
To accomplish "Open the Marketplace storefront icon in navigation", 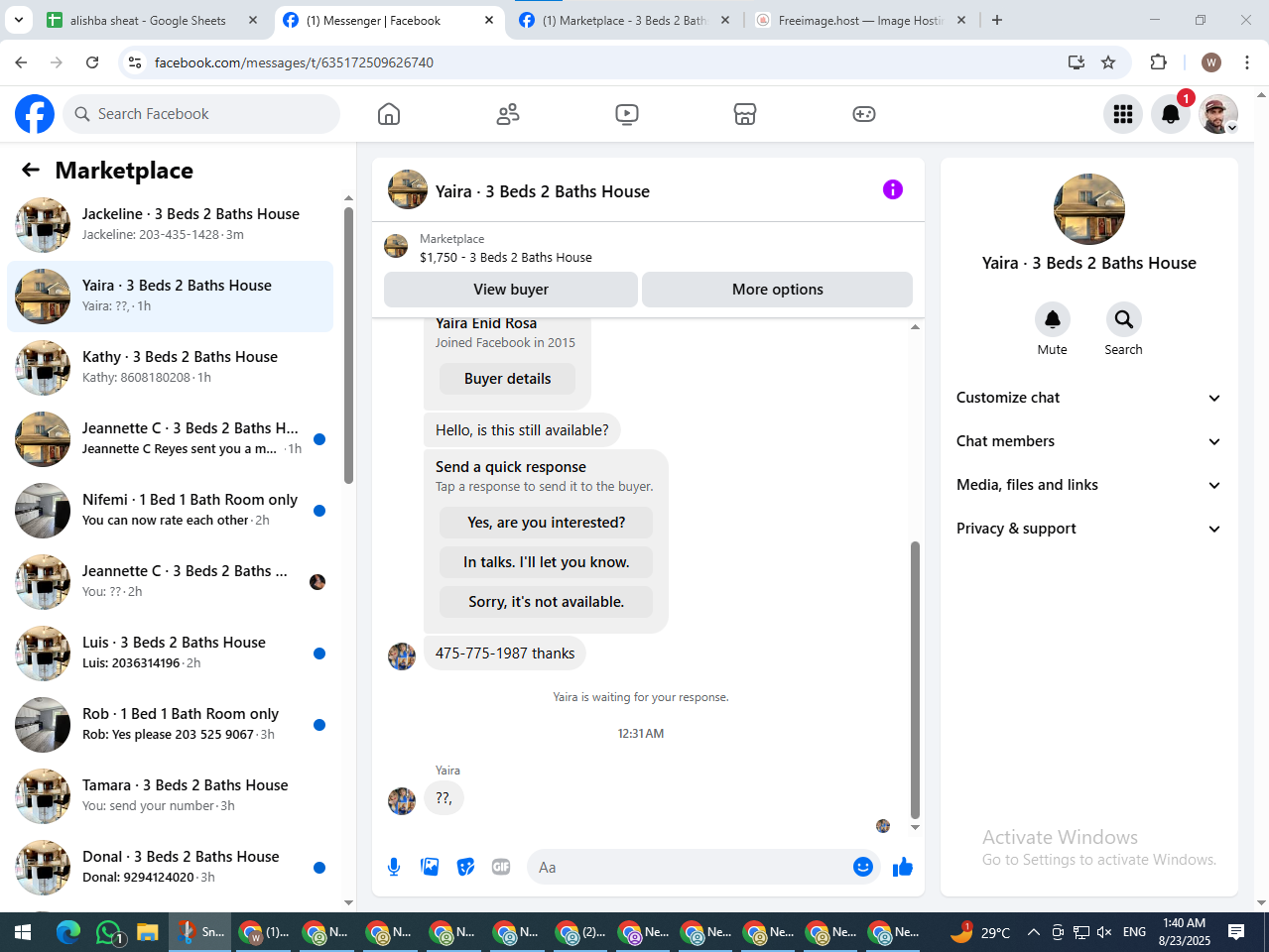I will point(745,114).
